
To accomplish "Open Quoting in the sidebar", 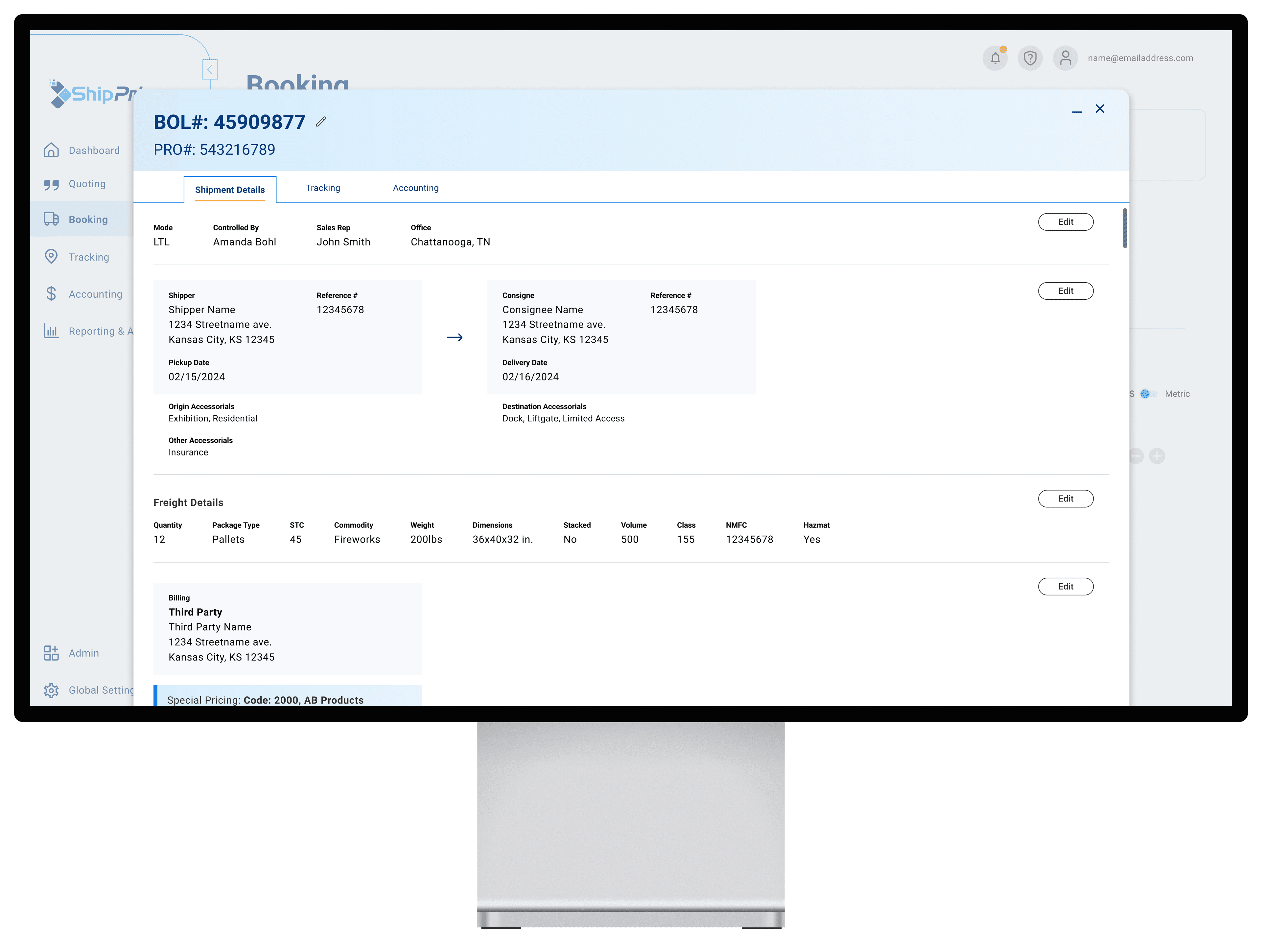I will 87,184.
